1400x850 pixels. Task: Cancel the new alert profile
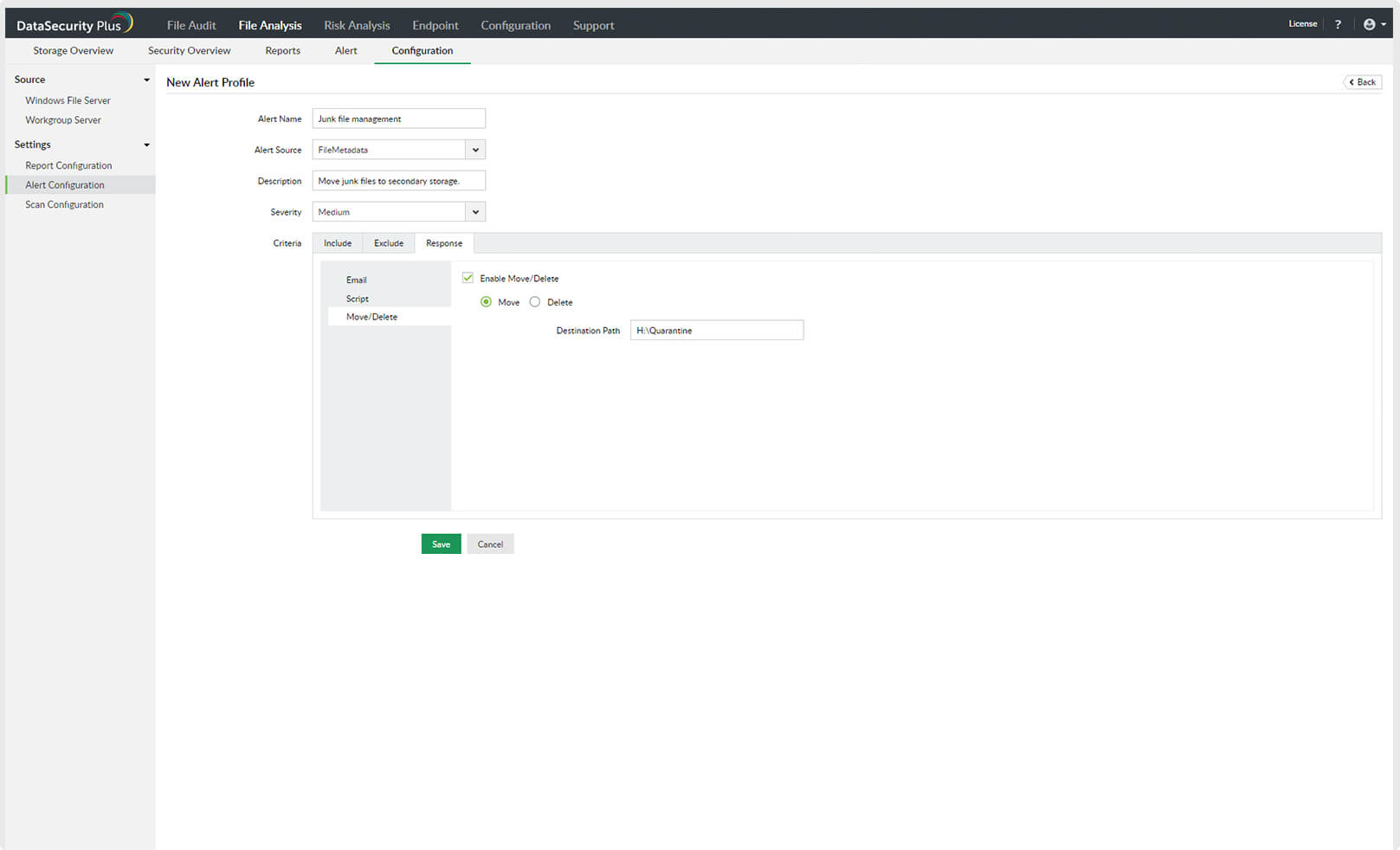pos(490,544)
